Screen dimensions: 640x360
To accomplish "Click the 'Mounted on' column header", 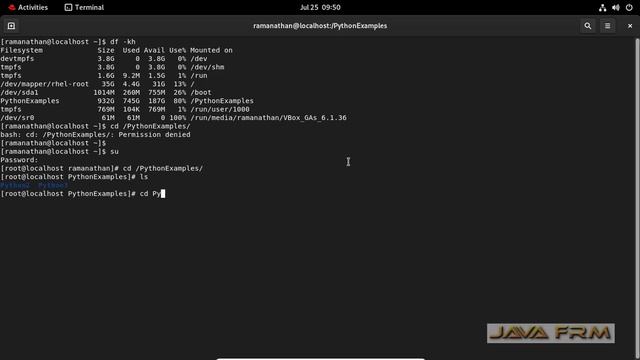I will [211, 50].
